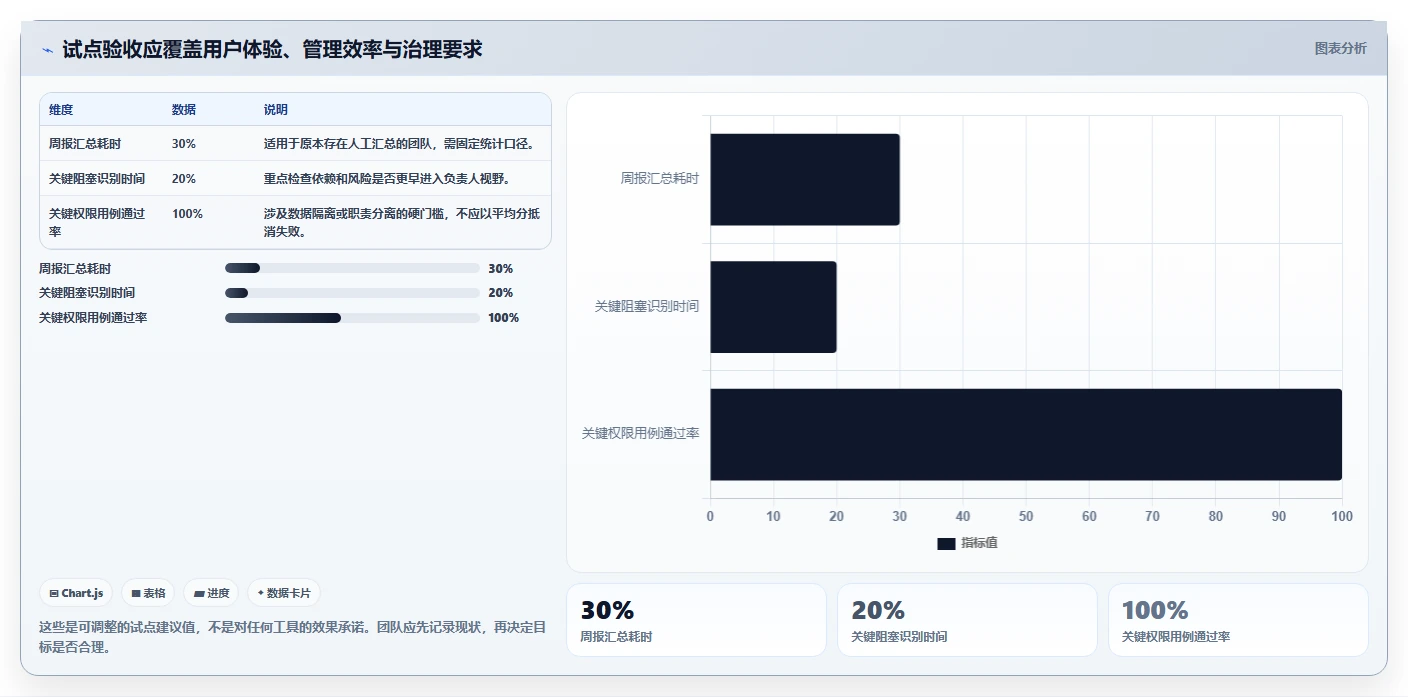Toggle the 指标值 legend item in chart

[x=967, y=543]
